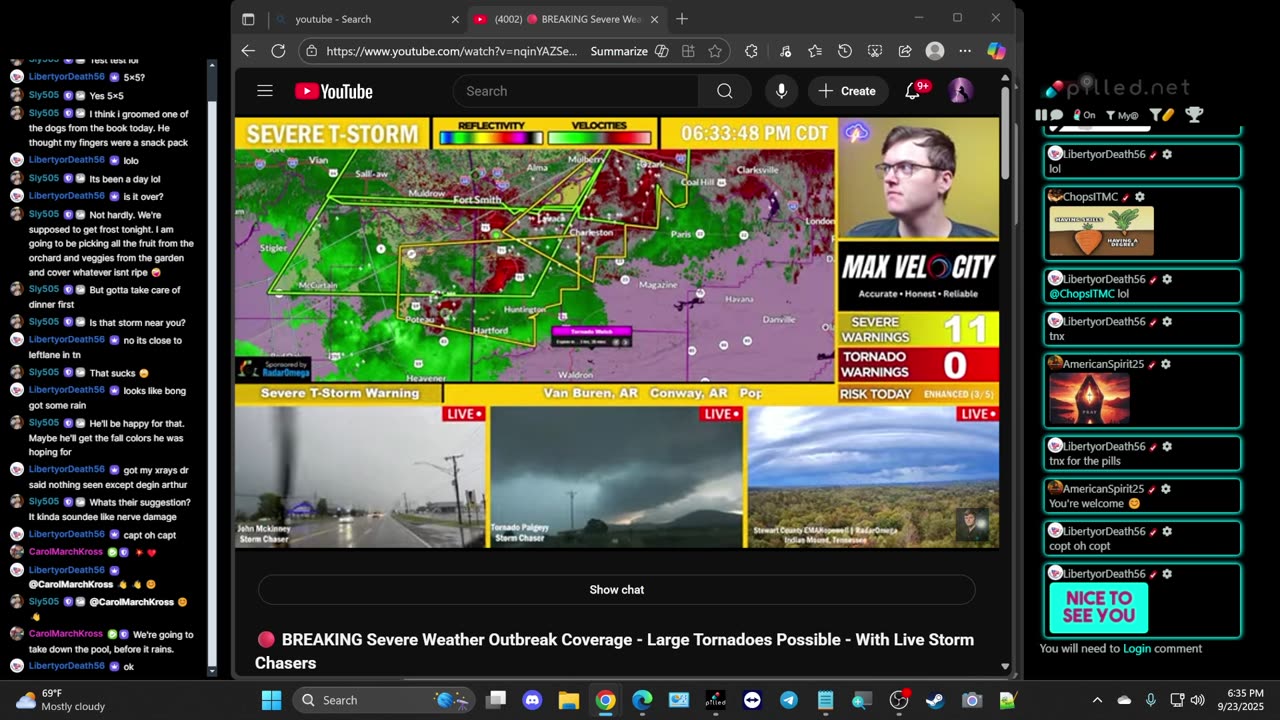Show hidden system tray icons chevron
1280x720 pixels.
1097,700
